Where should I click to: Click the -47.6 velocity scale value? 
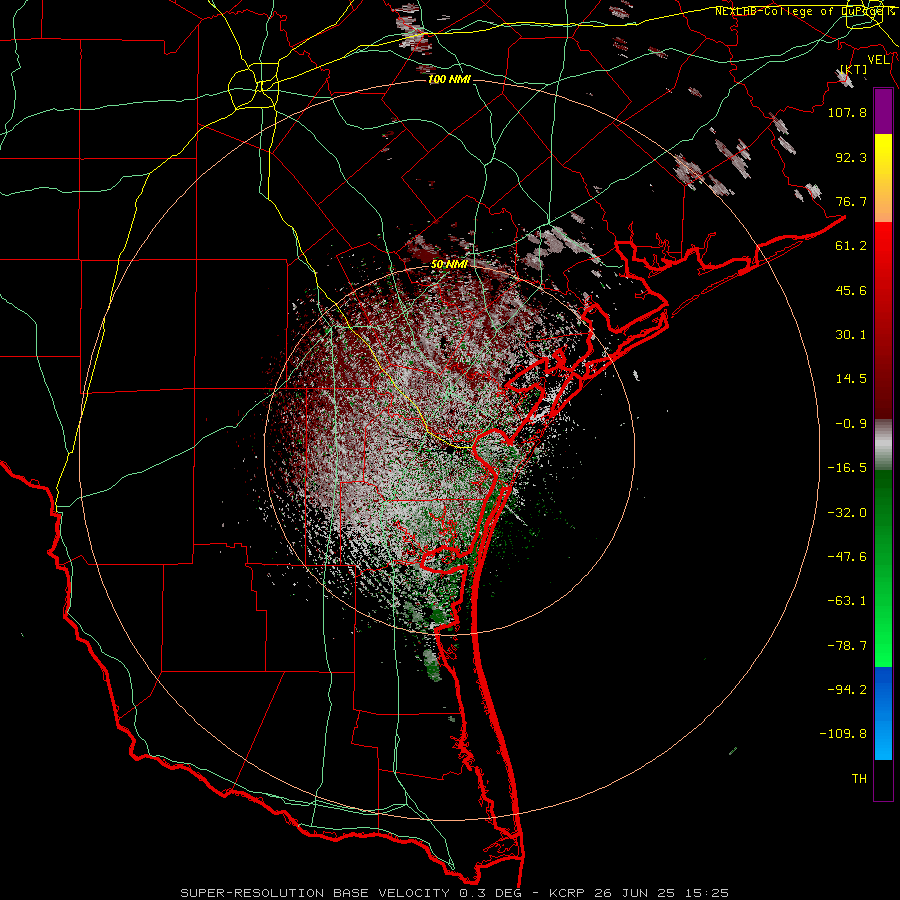click(x=847, y=557)
